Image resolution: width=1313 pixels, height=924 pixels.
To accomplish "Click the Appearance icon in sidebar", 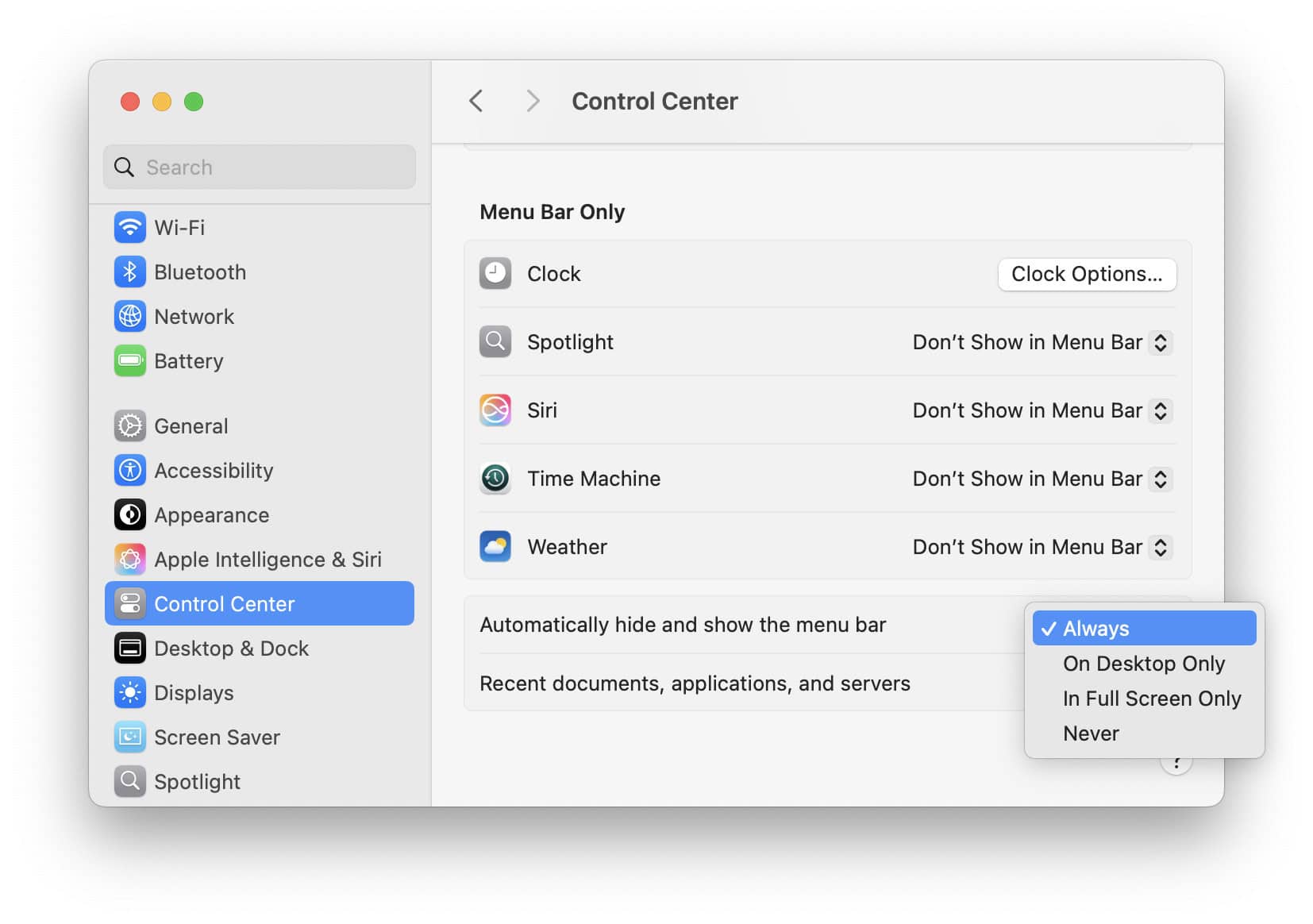I will pyautogui.click(x=129, y=514).
